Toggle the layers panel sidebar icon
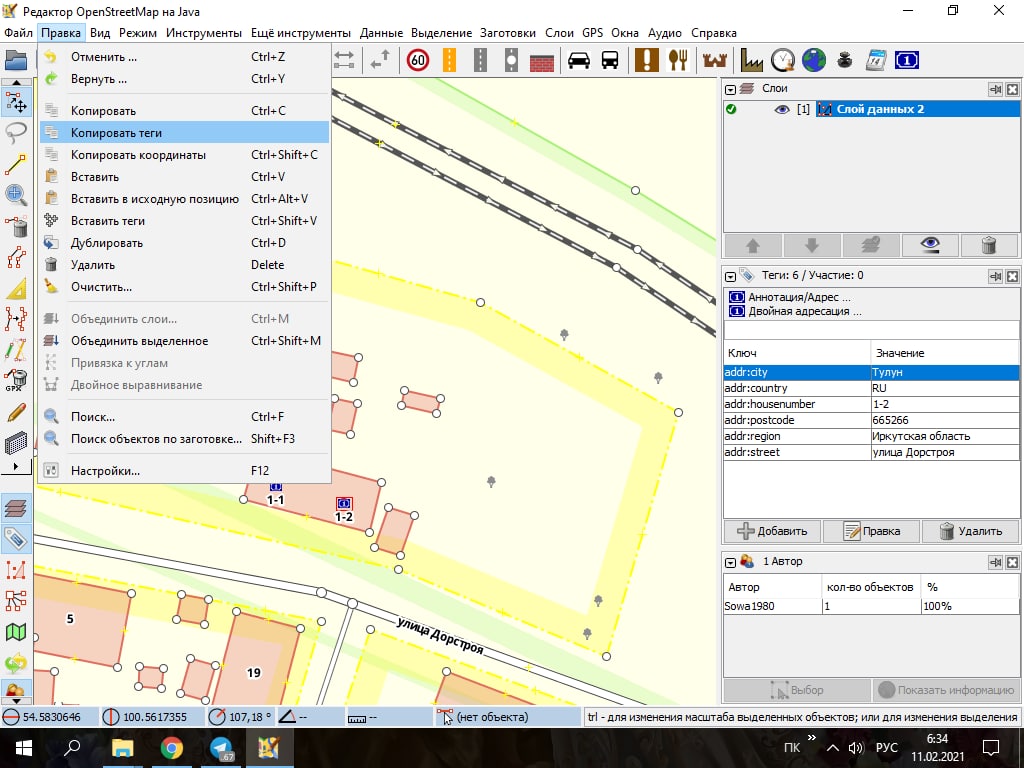The width and height of the screenshot is (1024, 768). point(16,507)
